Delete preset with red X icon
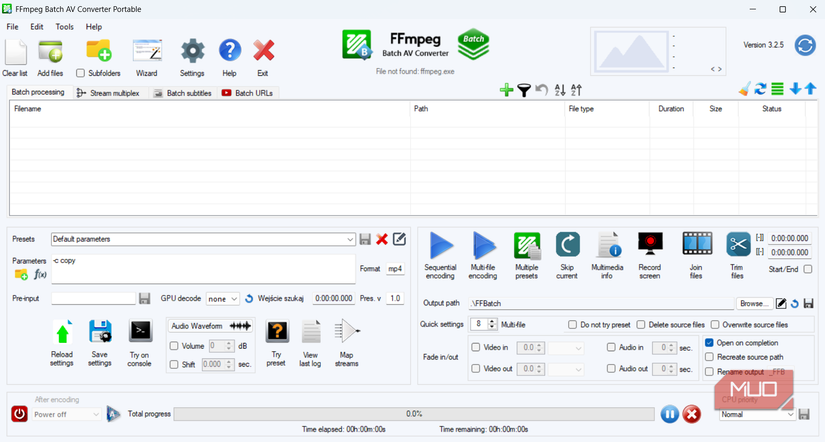 (382, 239)
